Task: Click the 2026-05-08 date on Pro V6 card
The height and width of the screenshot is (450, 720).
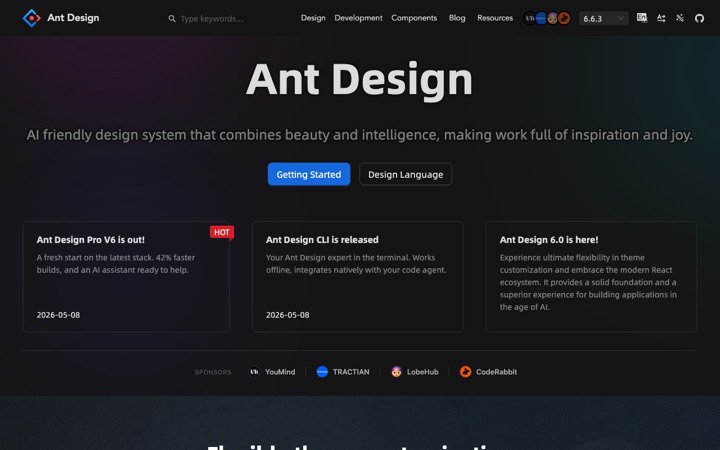Action: tap(58, 315)
